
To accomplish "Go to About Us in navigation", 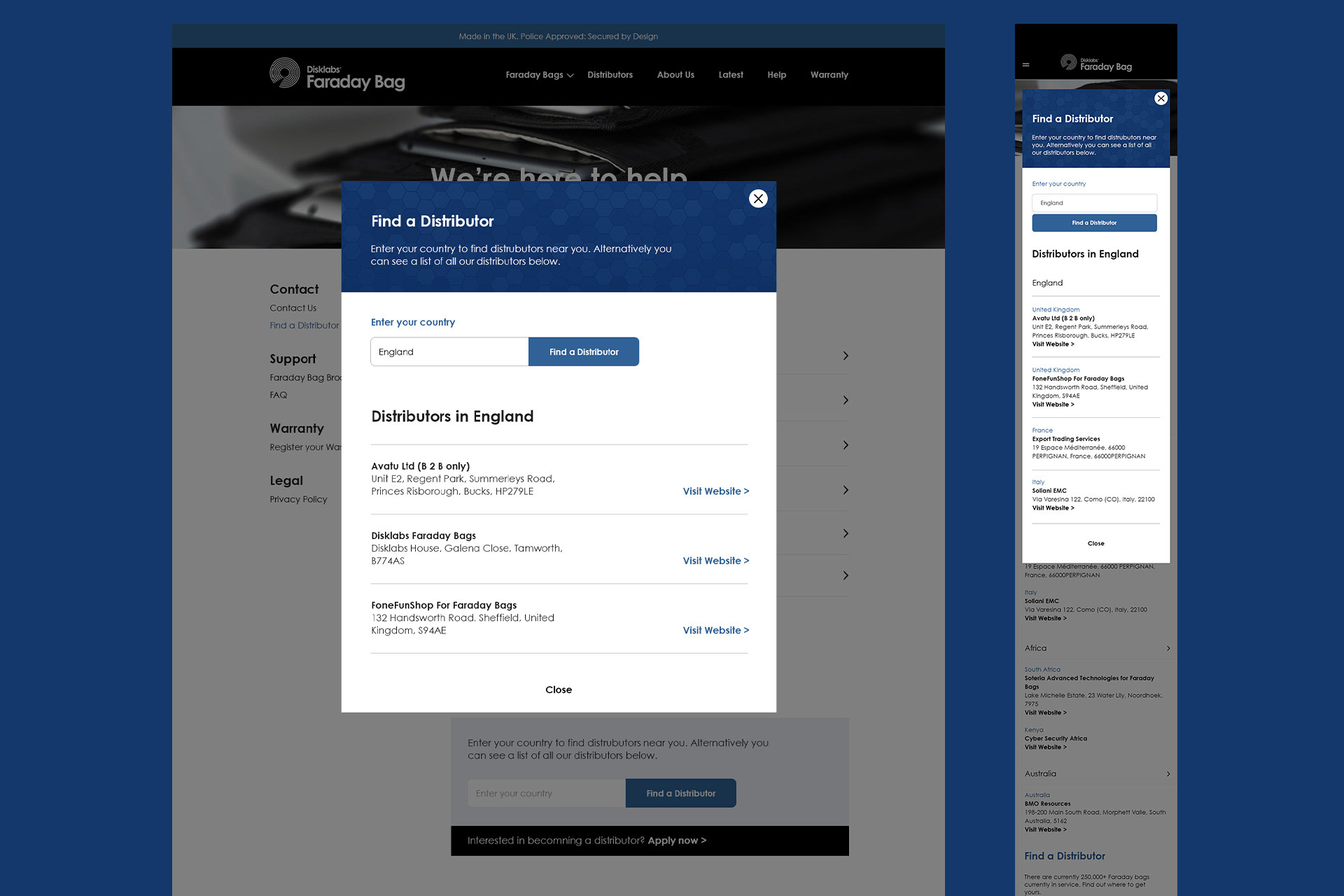I will point(675,75).
